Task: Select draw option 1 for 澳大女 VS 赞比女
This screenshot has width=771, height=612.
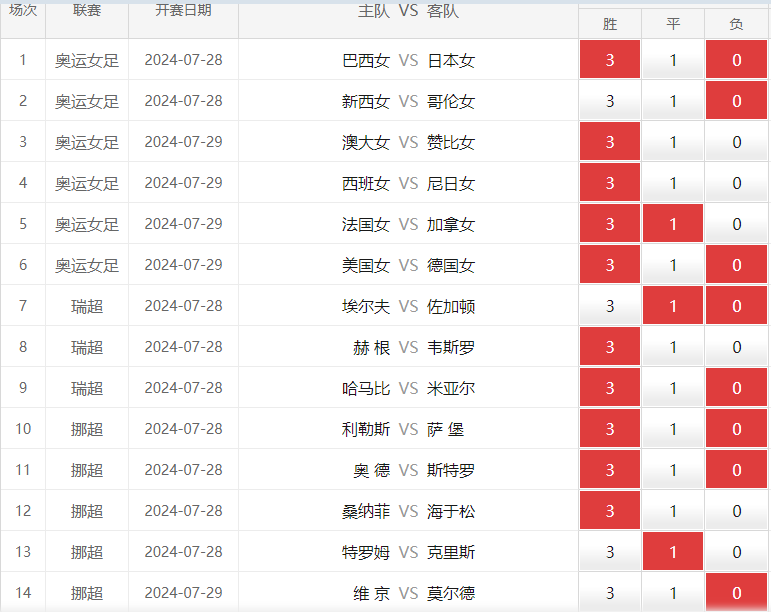Action: coord(673,142)
